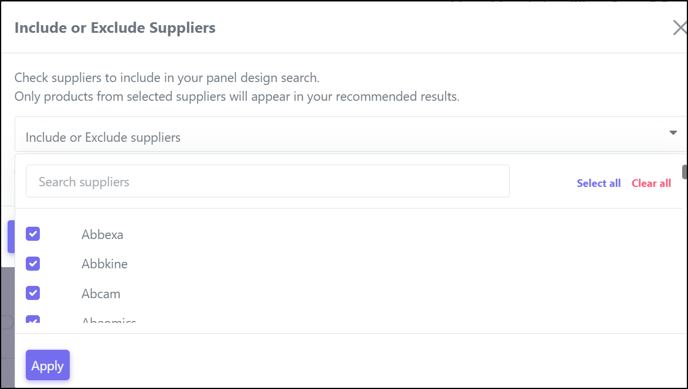Screen dimensions: 688x389
Task: Uncheck the Abbexa checkbox
Action: coord(33,234)
